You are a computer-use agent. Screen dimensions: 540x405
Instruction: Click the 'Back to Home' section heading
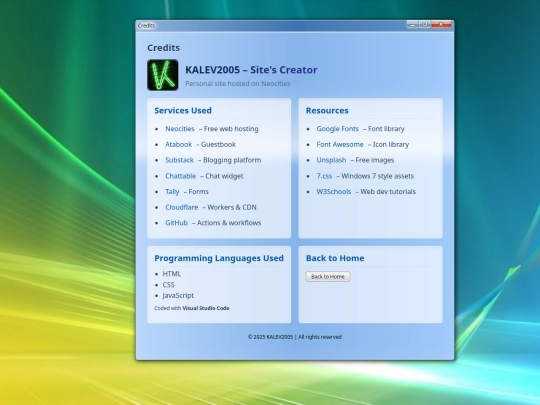tap(335, 258)
